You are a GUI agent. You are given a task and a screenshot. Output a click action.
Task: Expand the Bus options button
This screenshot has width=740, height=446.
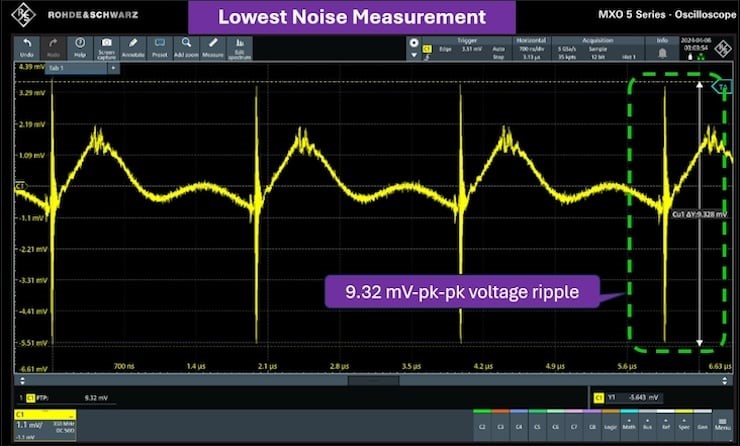pos(648,425)
